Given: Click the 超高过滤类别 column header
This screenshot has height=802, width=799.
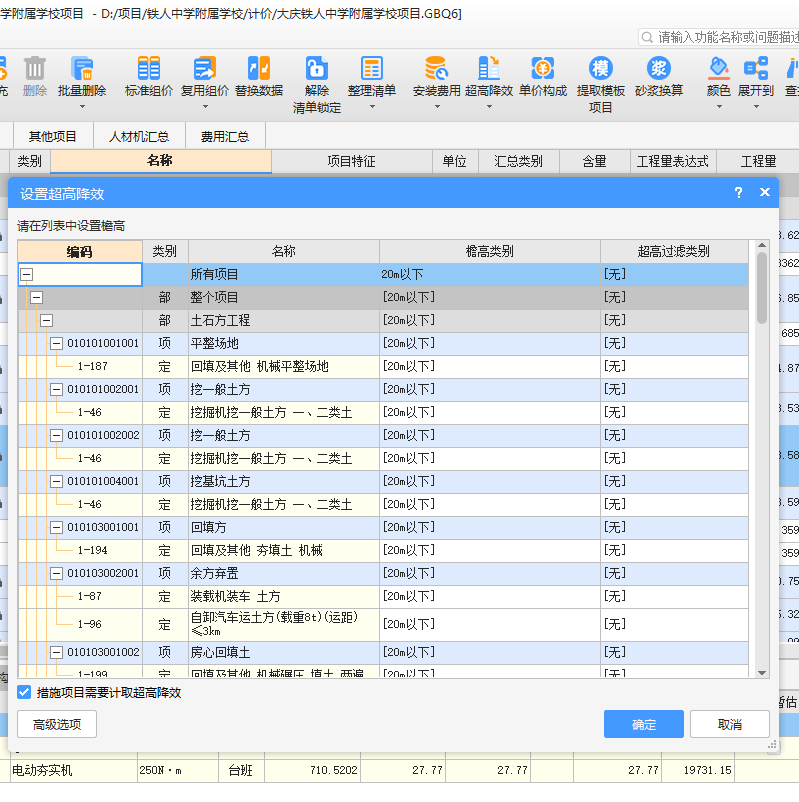Looking at the screenshot, I should click(674, 252).
